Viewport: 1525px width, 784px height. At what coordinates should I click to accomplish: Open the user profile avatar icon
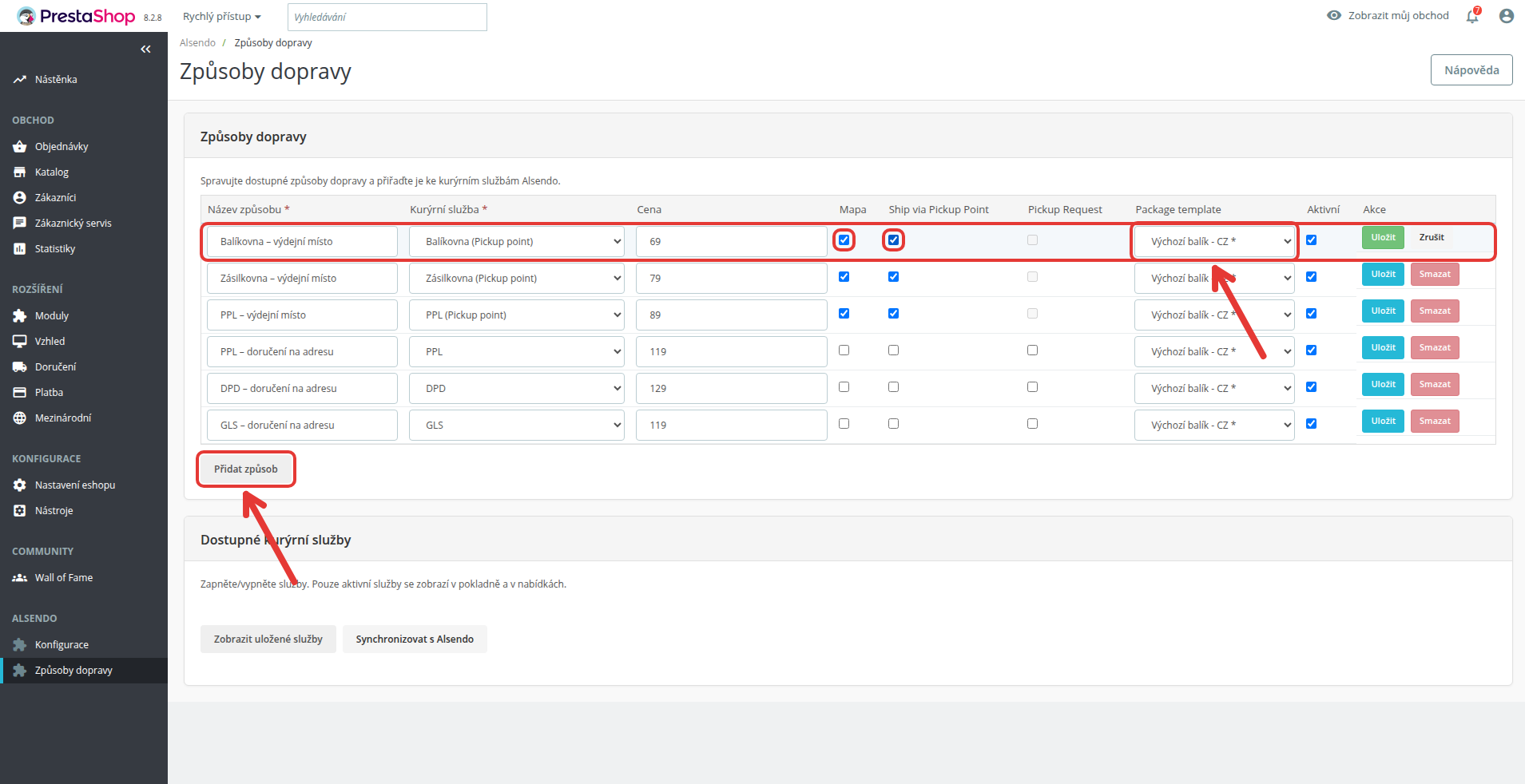[x=1507, y=16]
